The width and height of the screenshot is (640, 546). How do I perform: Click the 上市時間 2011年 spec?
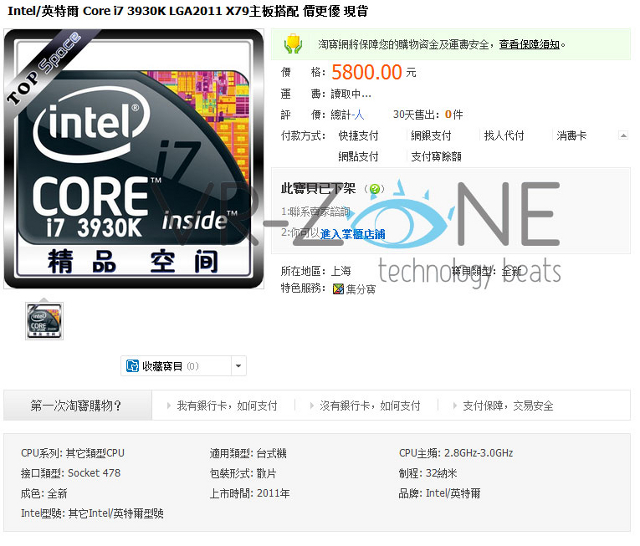click(x=250, y=493)
